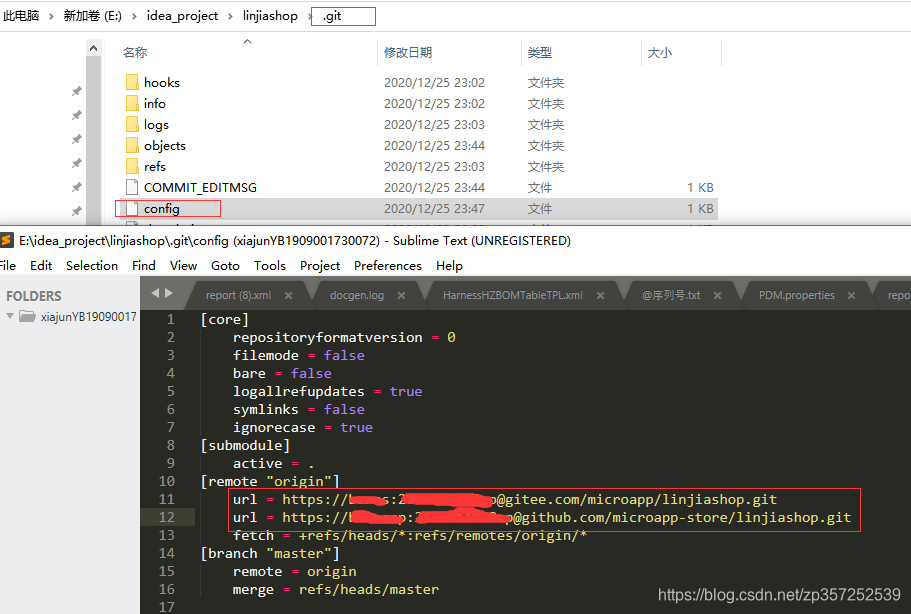The width and height of the screenshot is (911, 614).
Task: Select the forward navigation arrow in Sublime's tab bar
Action: tap(168, 293)
